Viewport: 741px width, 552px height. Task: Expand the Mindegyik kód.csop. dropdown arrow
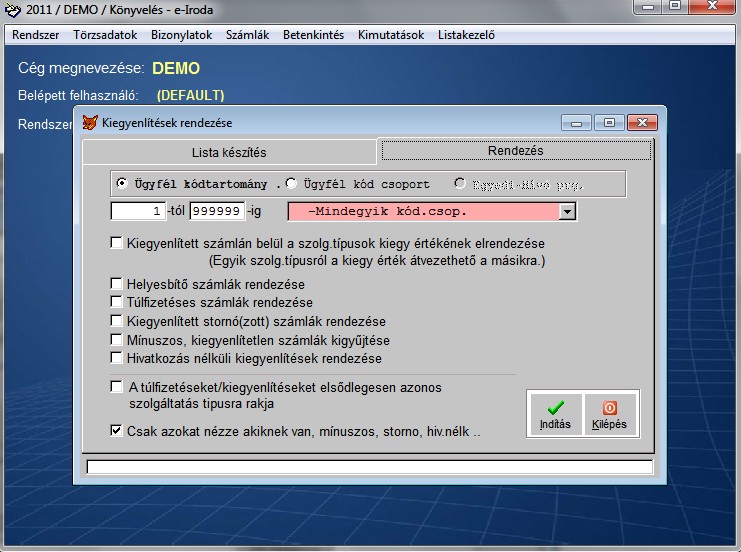click(x=567, y=212)
